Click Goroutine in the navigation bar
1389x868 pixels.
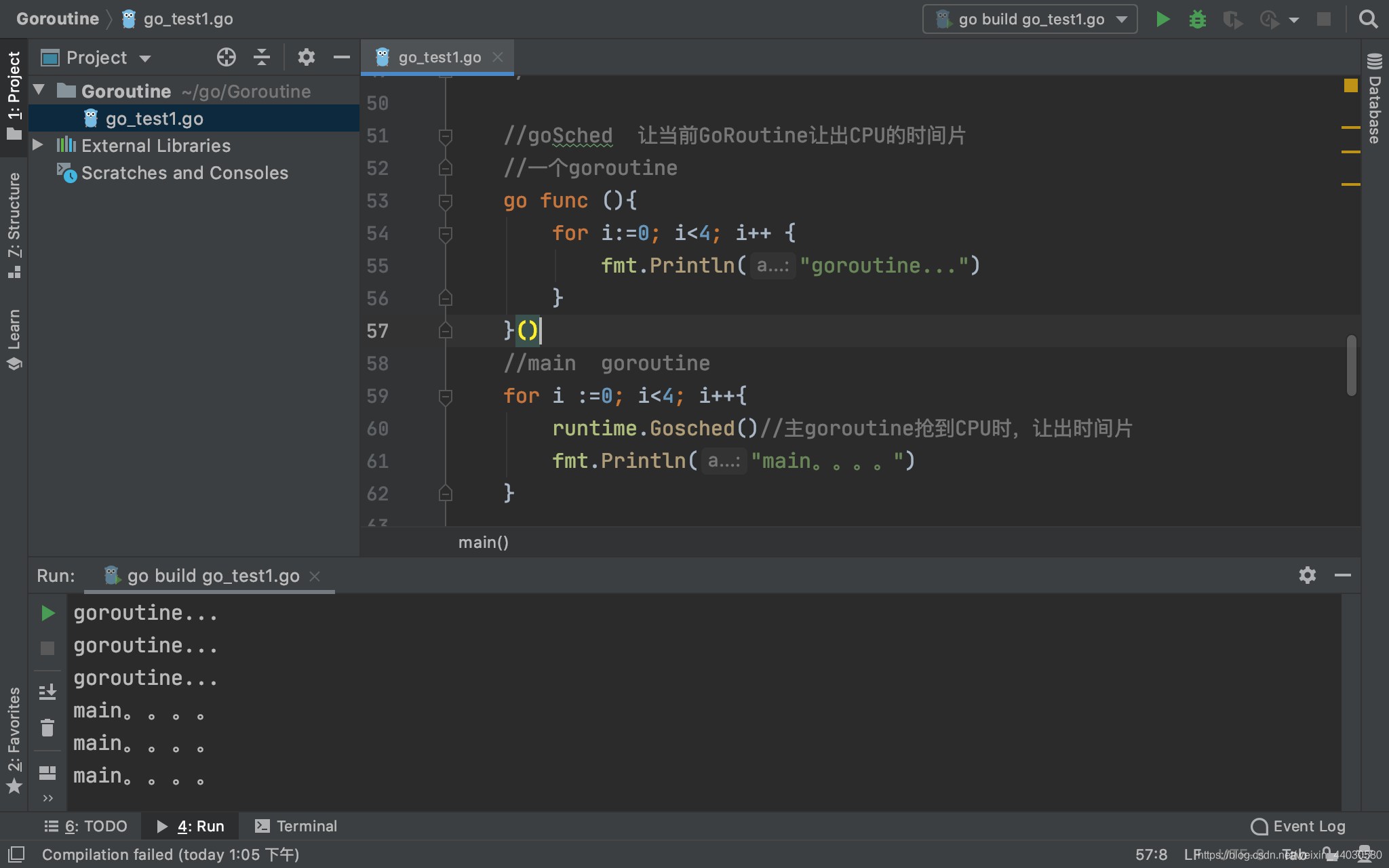pyautogui.click(x=58, y=19)
